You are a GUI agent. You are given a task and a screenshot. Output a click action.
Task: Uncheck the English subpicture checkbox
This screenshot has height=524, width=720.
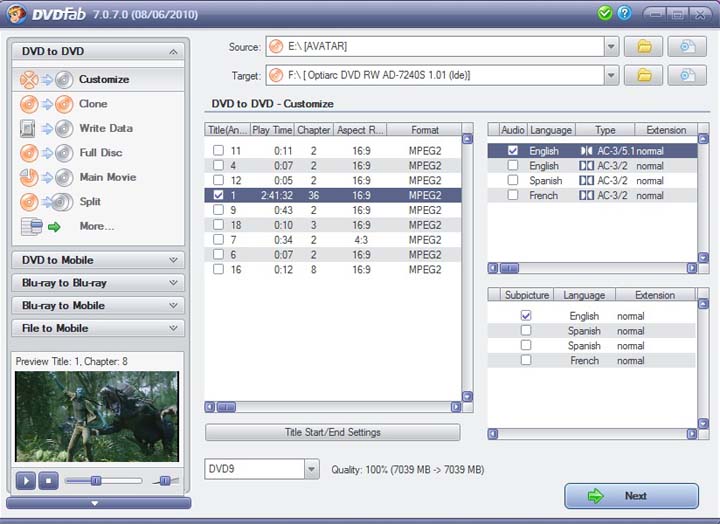pos(526,316)
